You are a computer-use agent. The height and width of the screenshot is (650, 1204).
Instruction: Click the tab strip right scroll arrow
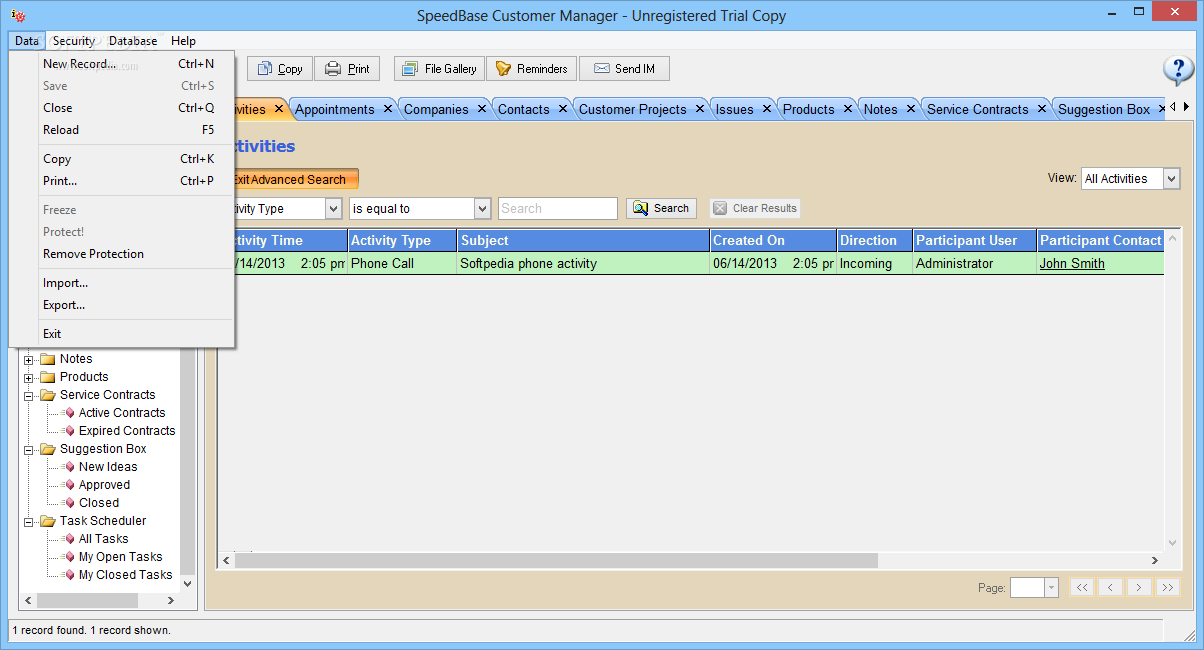pyautogui.click(x=1186, y=107)
